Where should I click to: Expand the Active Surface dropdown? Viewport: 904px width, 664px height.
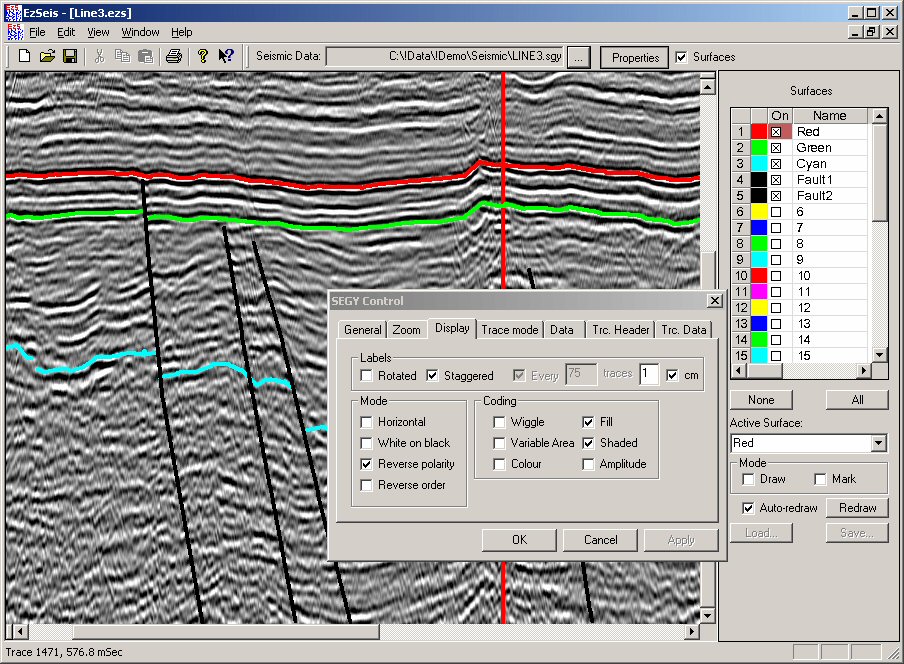click(x=878, y=443)
